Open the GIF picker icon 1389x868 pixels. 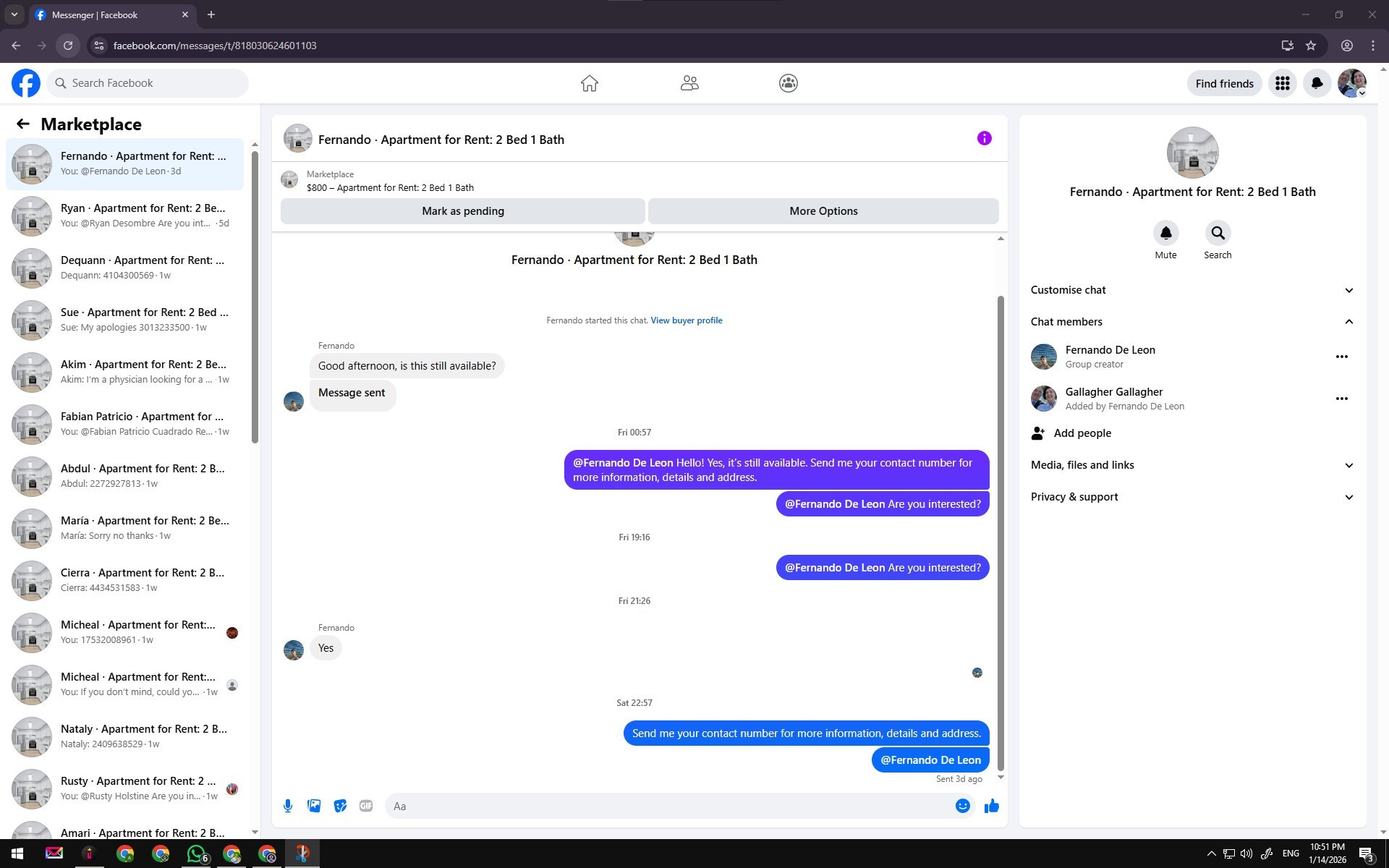(x=366, y=806)
